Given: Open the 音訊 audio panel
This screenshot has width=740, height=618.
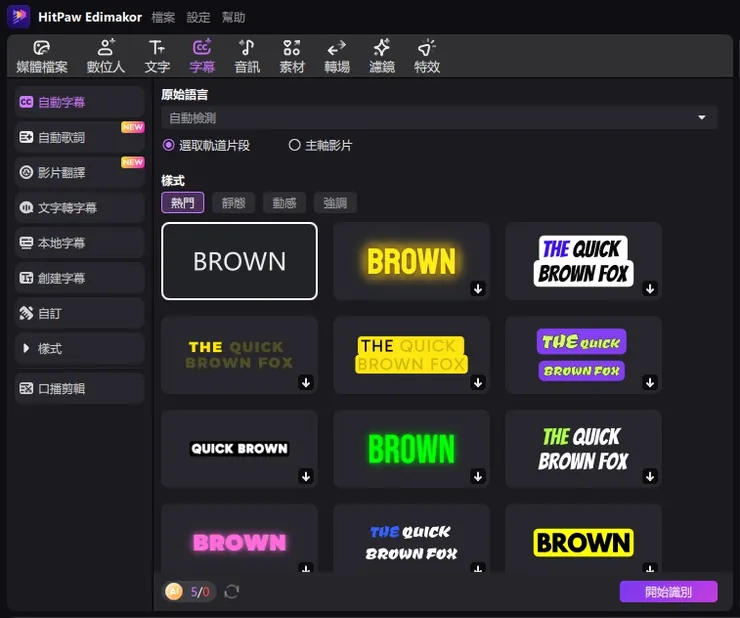Looking at the screenshot, I should tap(247, 57).
